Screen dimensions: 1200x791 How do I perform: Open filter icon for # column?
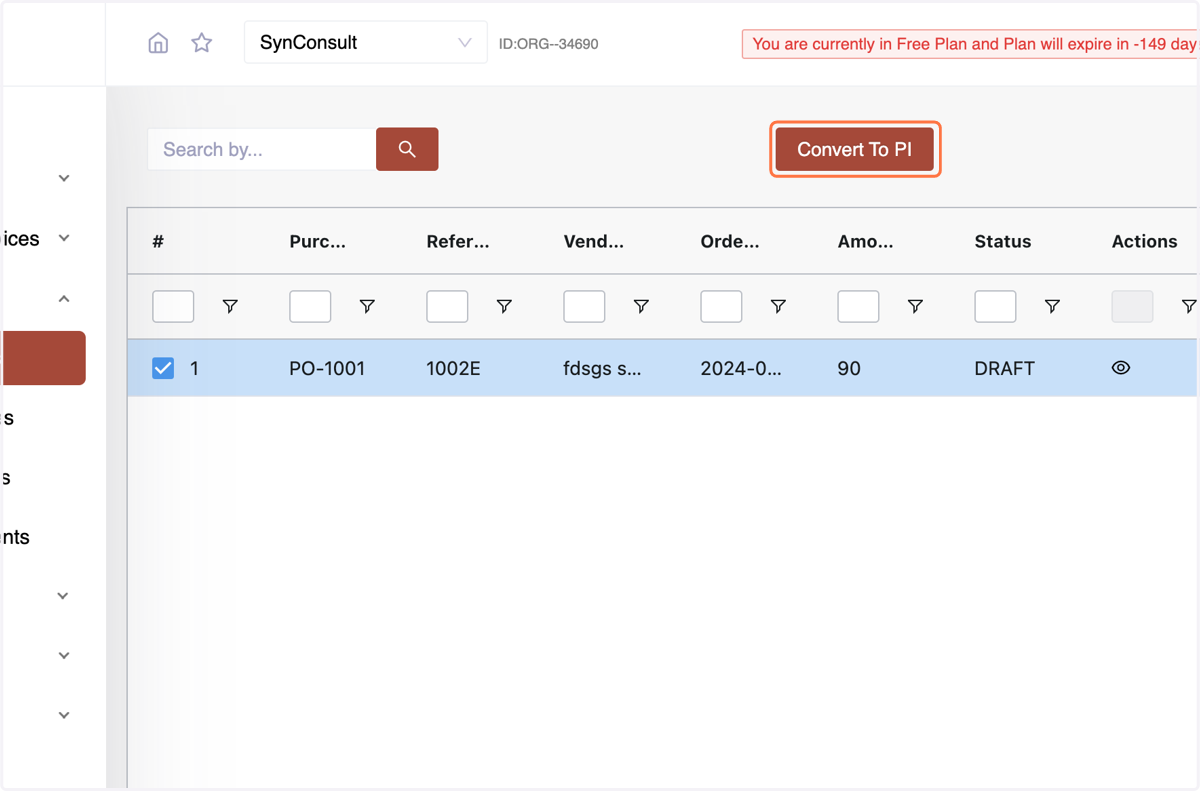230,306
